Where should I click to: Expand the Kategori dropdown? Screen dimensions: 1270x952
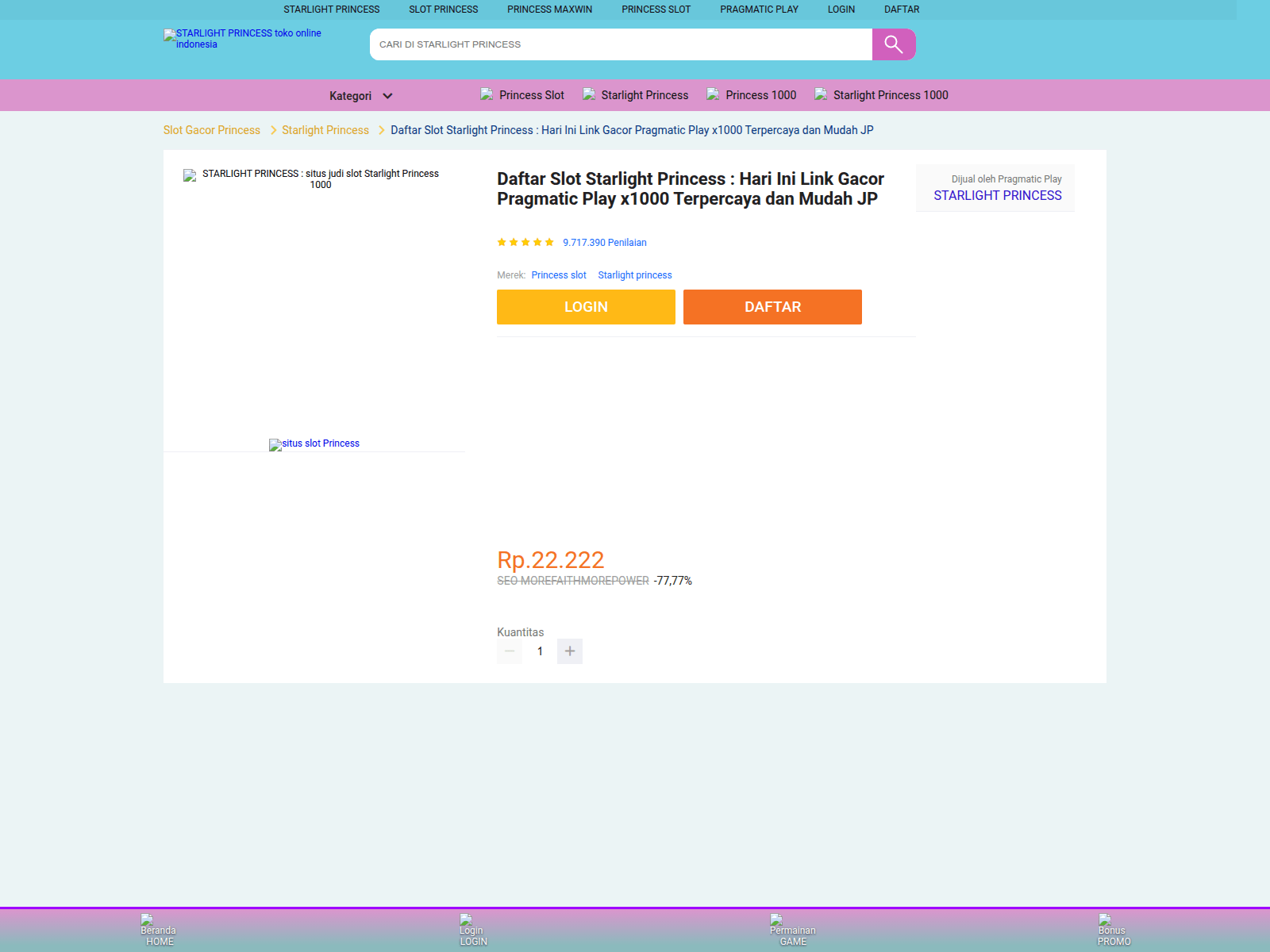click(360, 95)
